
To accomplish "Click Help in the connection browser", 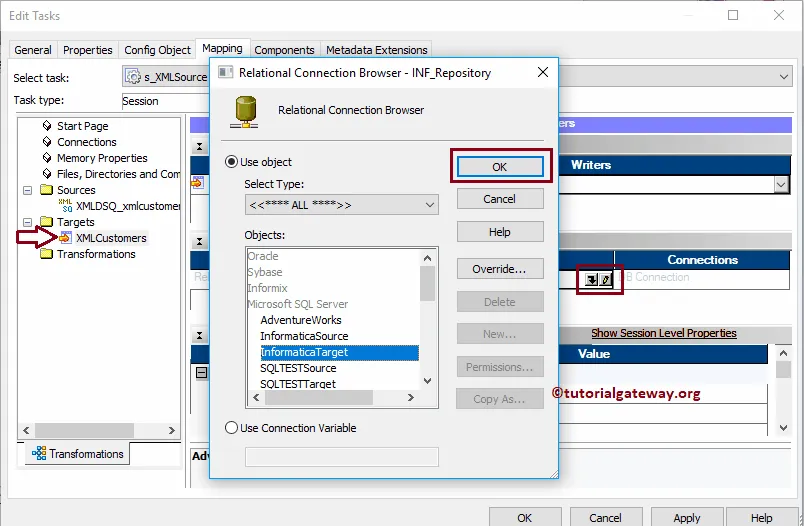I will click(x=500, y=232).
